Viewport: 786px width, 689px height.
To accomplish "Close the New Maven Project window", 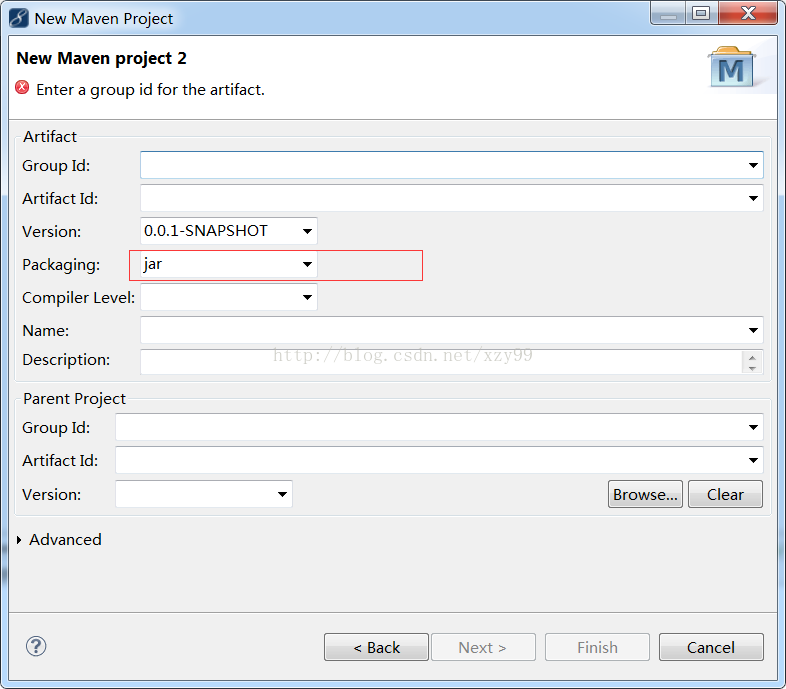I will 748,13.
